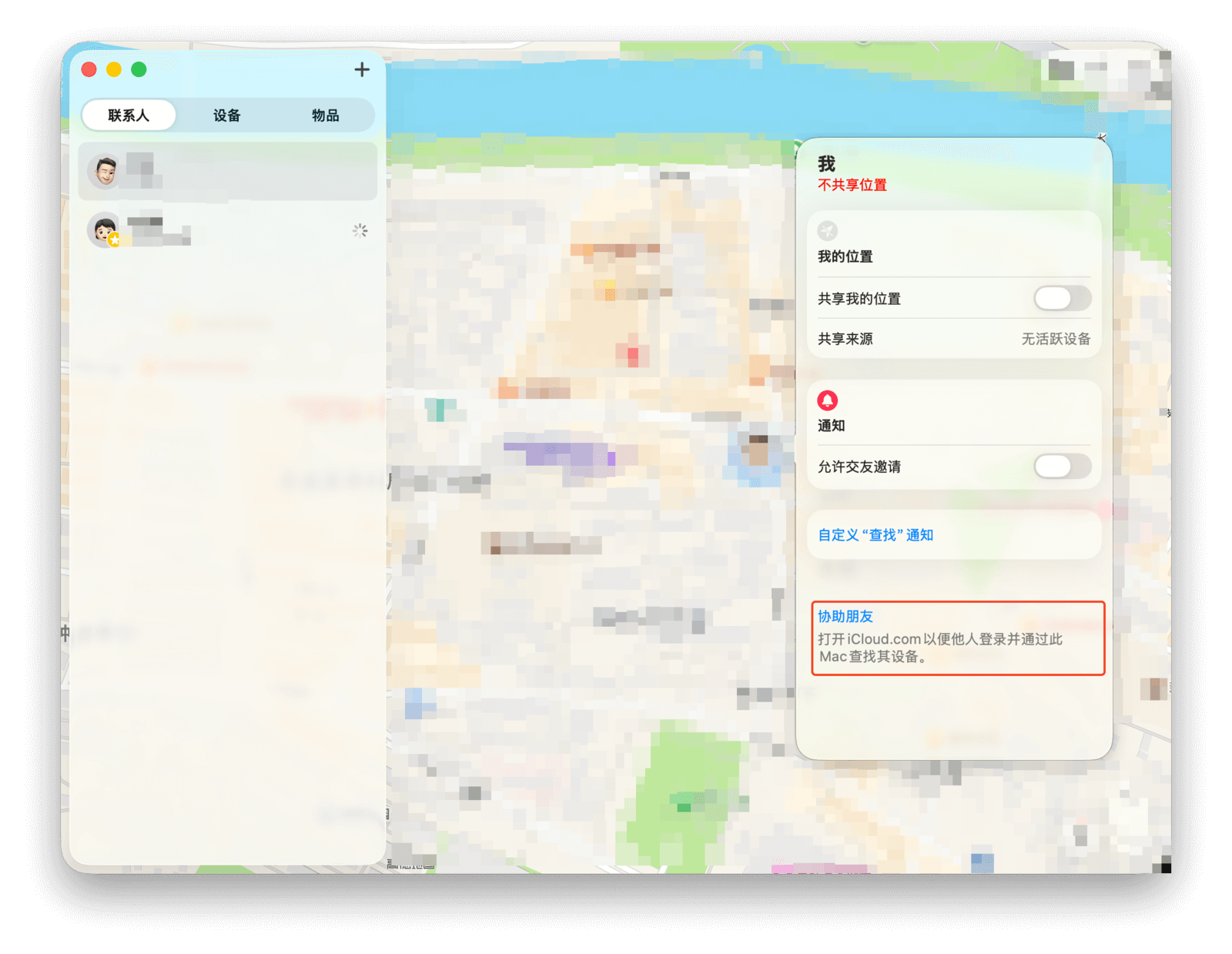
Task: Open the 物品 tab
Action: 325,115
